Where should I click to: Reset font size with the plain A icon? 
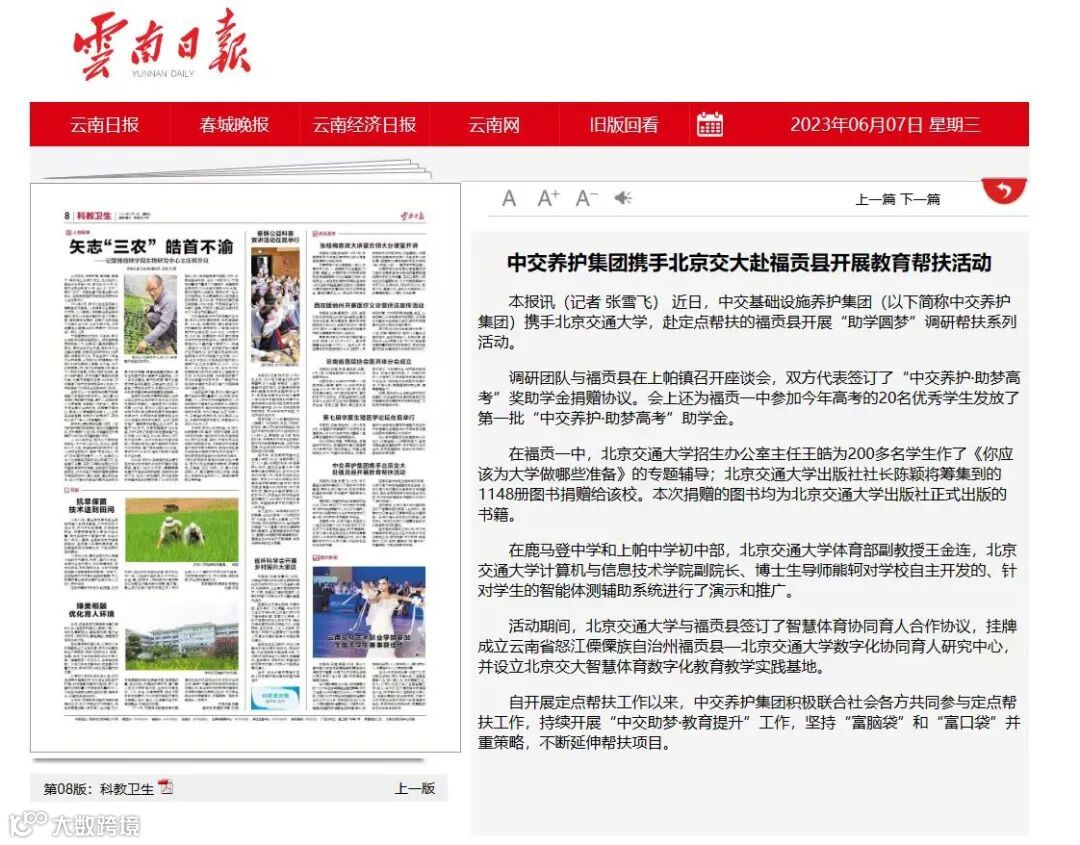509,198
